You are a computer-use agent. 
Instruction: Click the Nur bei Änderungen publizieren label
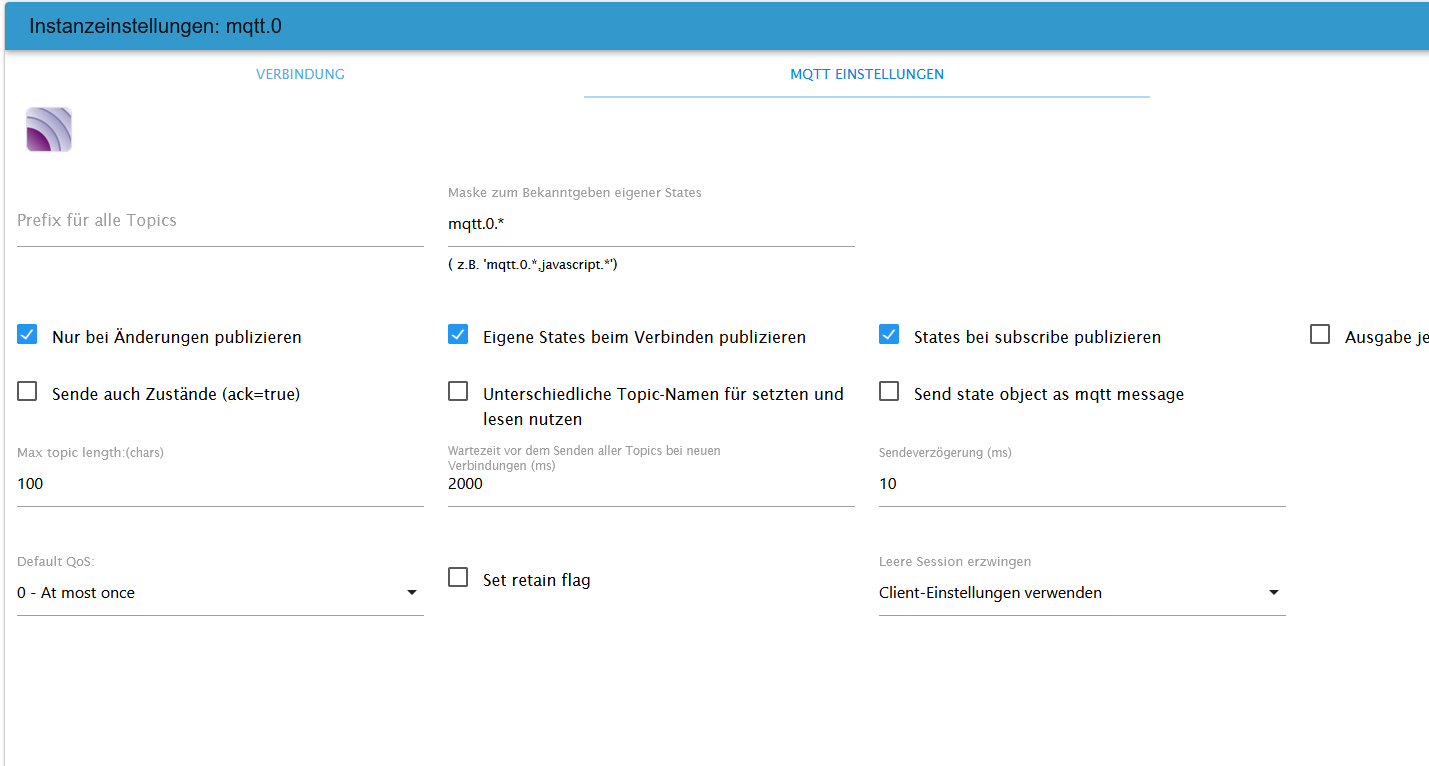pos(177,338)
